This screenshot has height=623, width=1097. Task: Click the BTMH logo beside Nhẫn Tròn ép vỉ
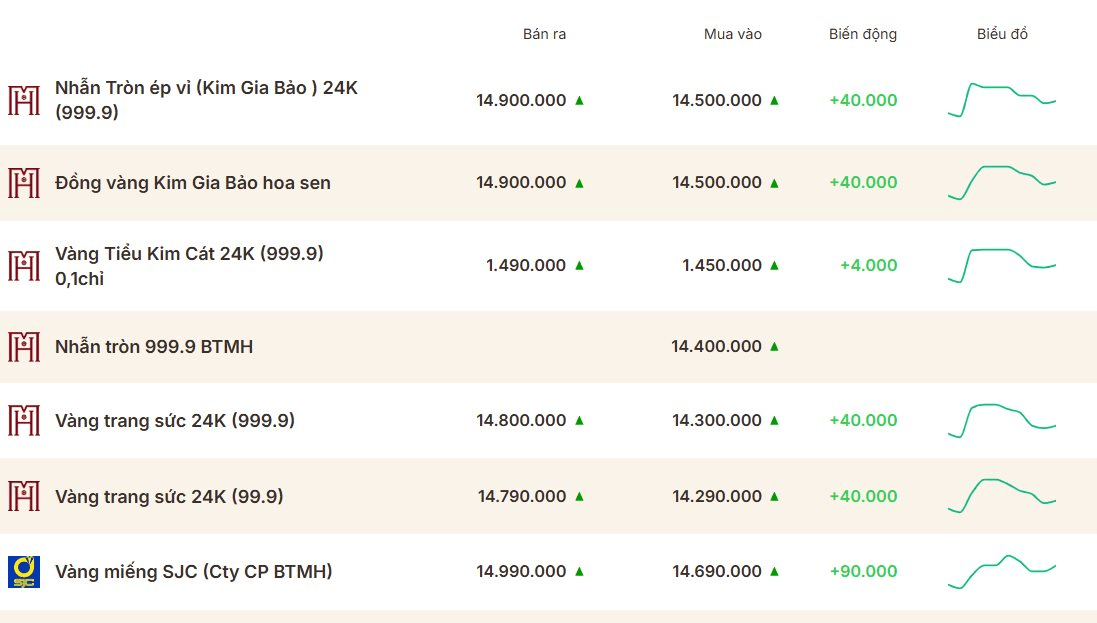[24, 100]
